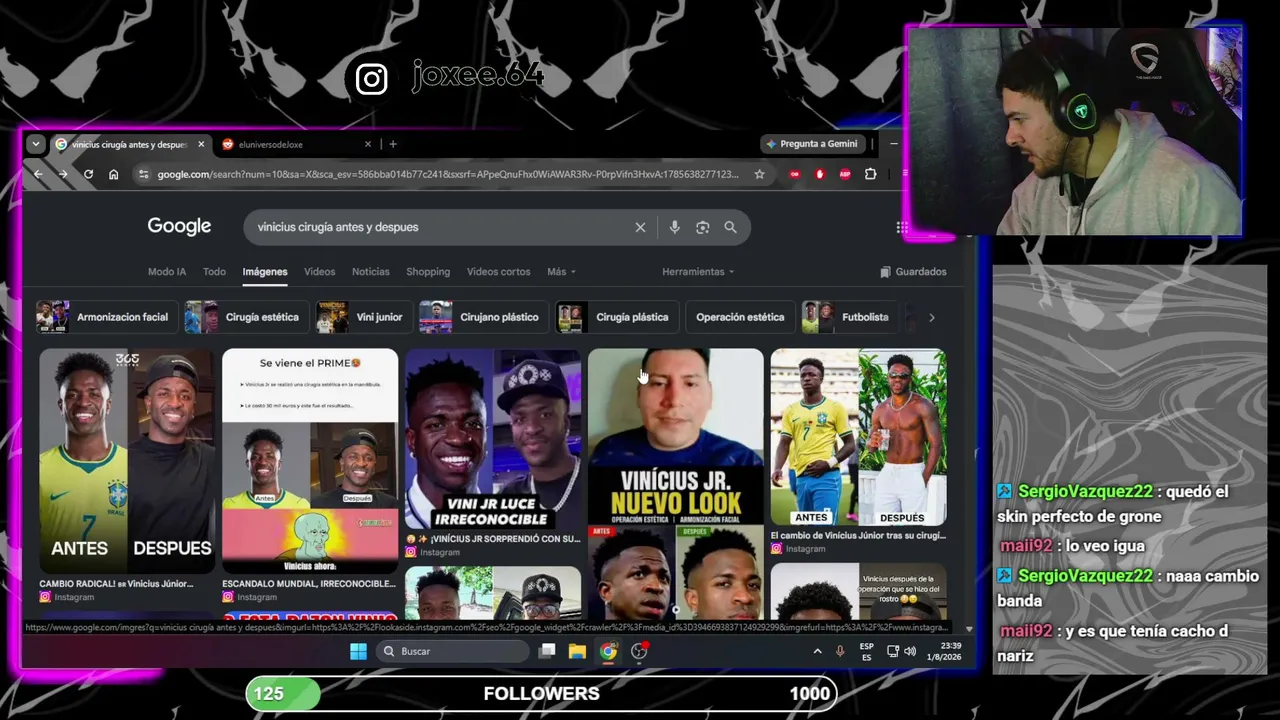
Task: Expand the 'Más' search filter menu
Action: coord(561,272)
